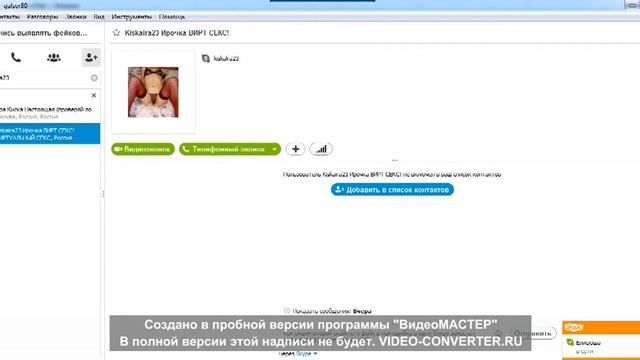Open the Контакты menu

(x=9, y=17)
